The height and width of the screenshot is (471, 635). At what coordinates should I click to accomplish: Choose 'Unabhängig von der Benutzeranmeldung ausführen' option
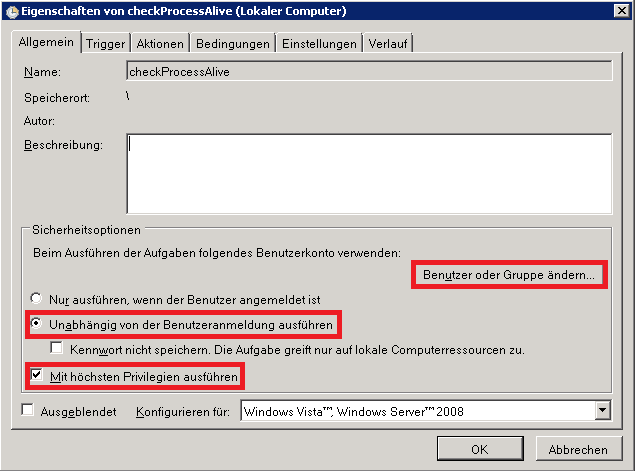click(x=38, y=325)
